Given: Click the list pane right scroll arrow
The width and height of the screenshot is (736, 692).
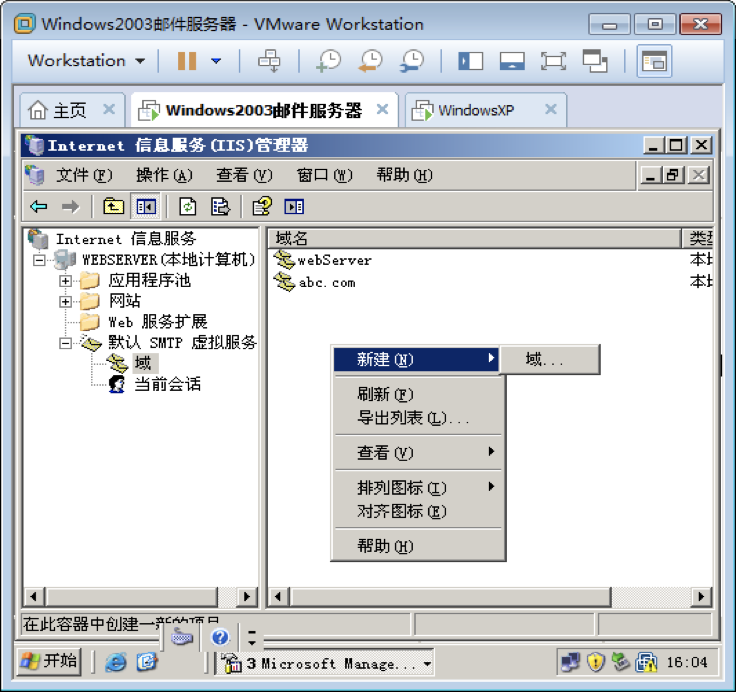Looking at the screenshot, I should click(701, 597).
